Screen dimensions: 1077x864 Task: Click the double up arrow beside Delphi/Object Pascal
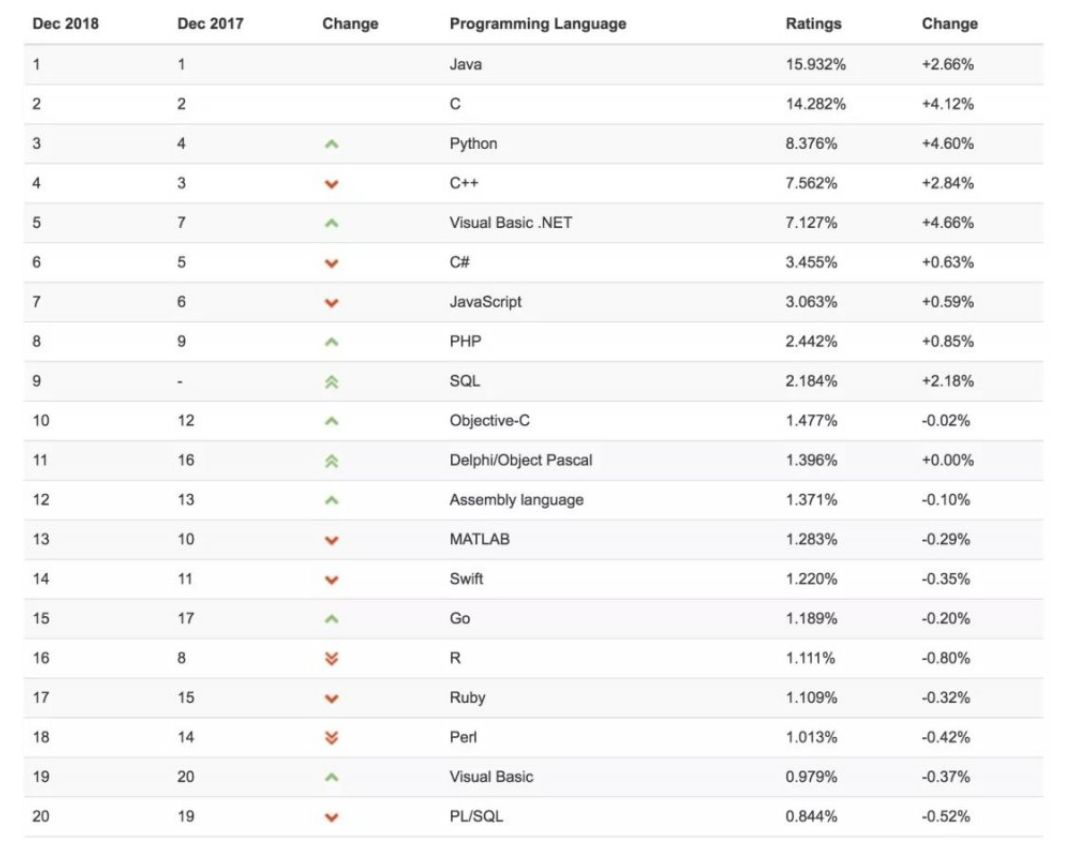332,461
